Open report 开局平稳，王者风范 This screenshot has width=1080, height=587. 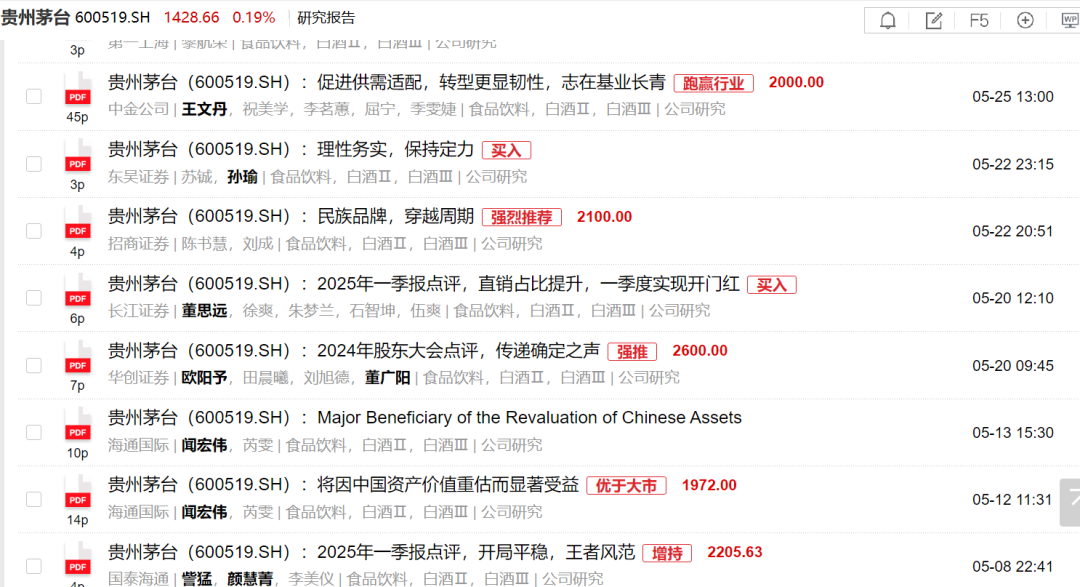coord(371,552)
